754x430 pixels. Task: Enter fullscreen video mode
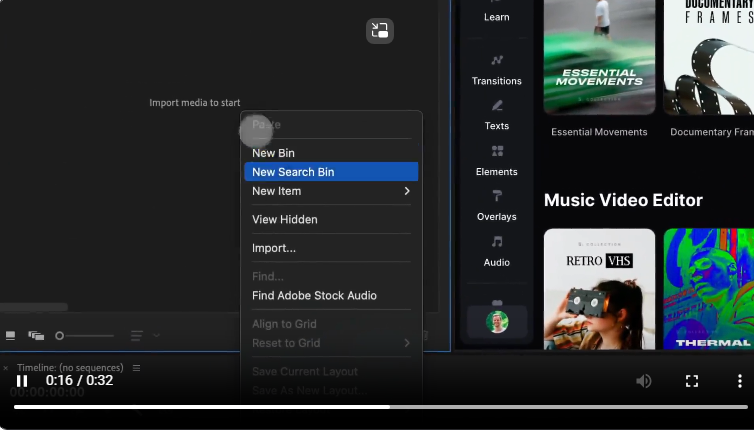[x=691, y=381]
